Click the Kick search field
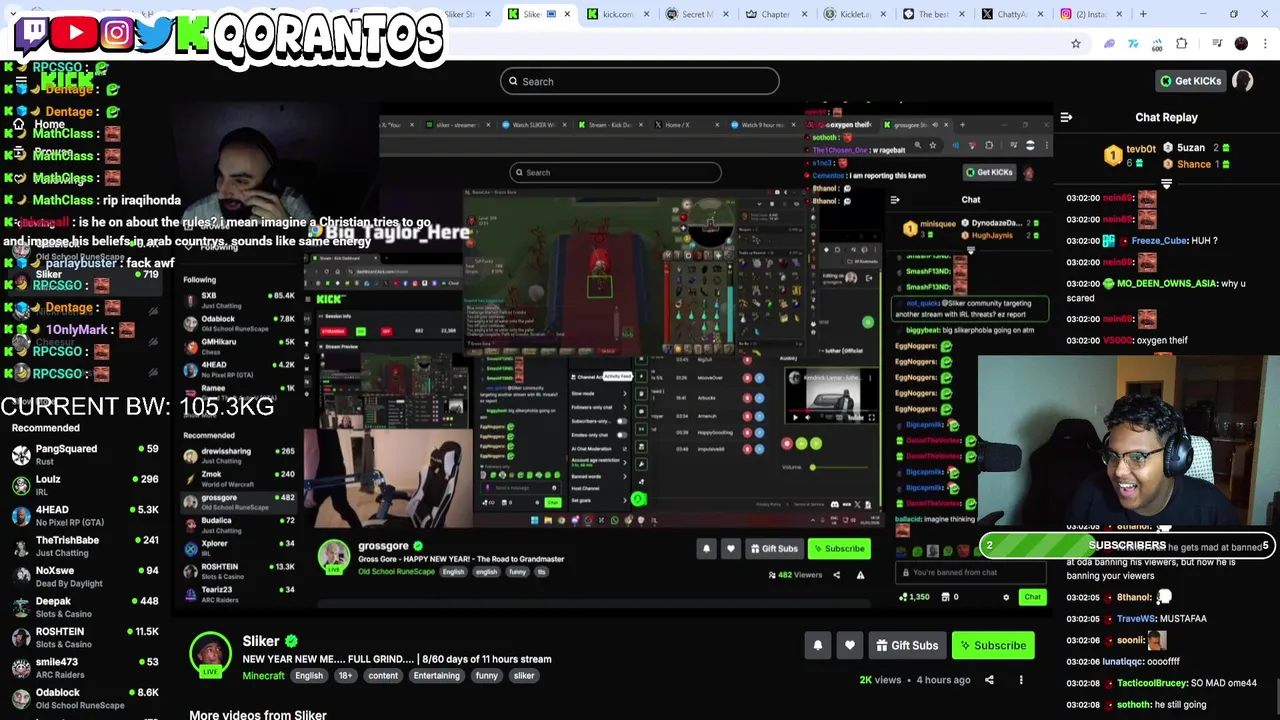Viewport: 1280px width, 720px height. pyautogui.click(x=640, y=81)
